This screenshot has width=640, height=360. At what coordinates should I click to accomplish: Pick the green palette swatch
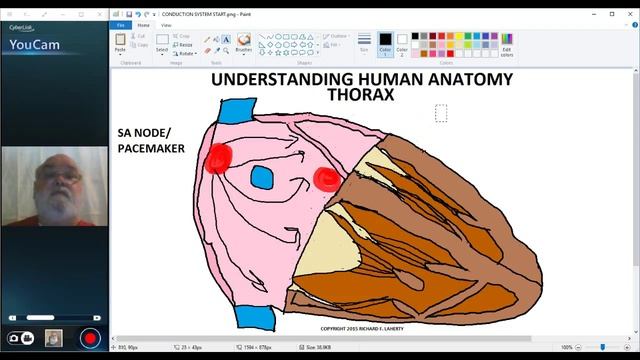pyautogui.click(x=468, y=36)
